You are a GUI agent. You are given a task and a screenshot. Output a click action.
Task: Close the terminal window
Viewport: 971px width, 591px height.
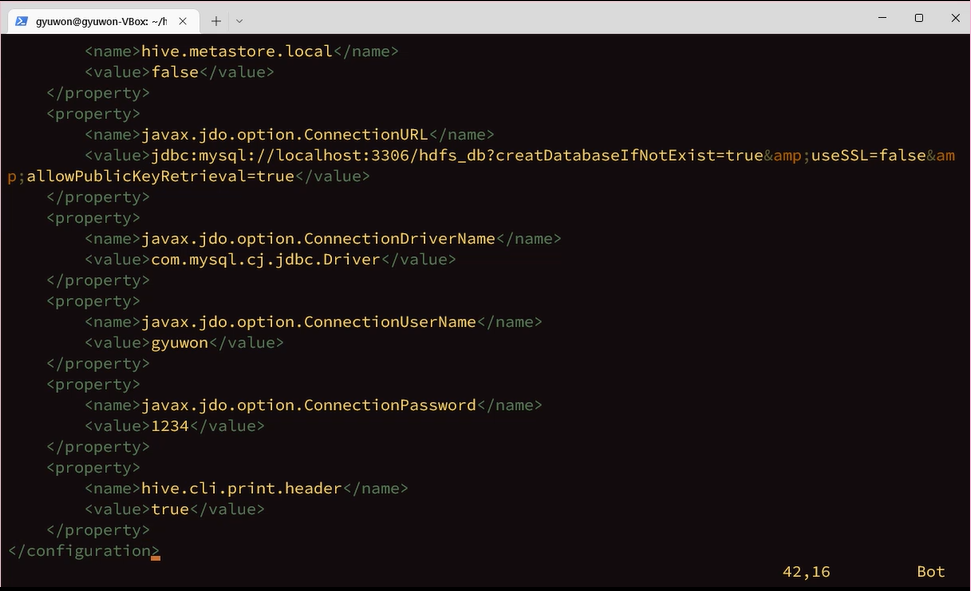click(x=955, y=18)
